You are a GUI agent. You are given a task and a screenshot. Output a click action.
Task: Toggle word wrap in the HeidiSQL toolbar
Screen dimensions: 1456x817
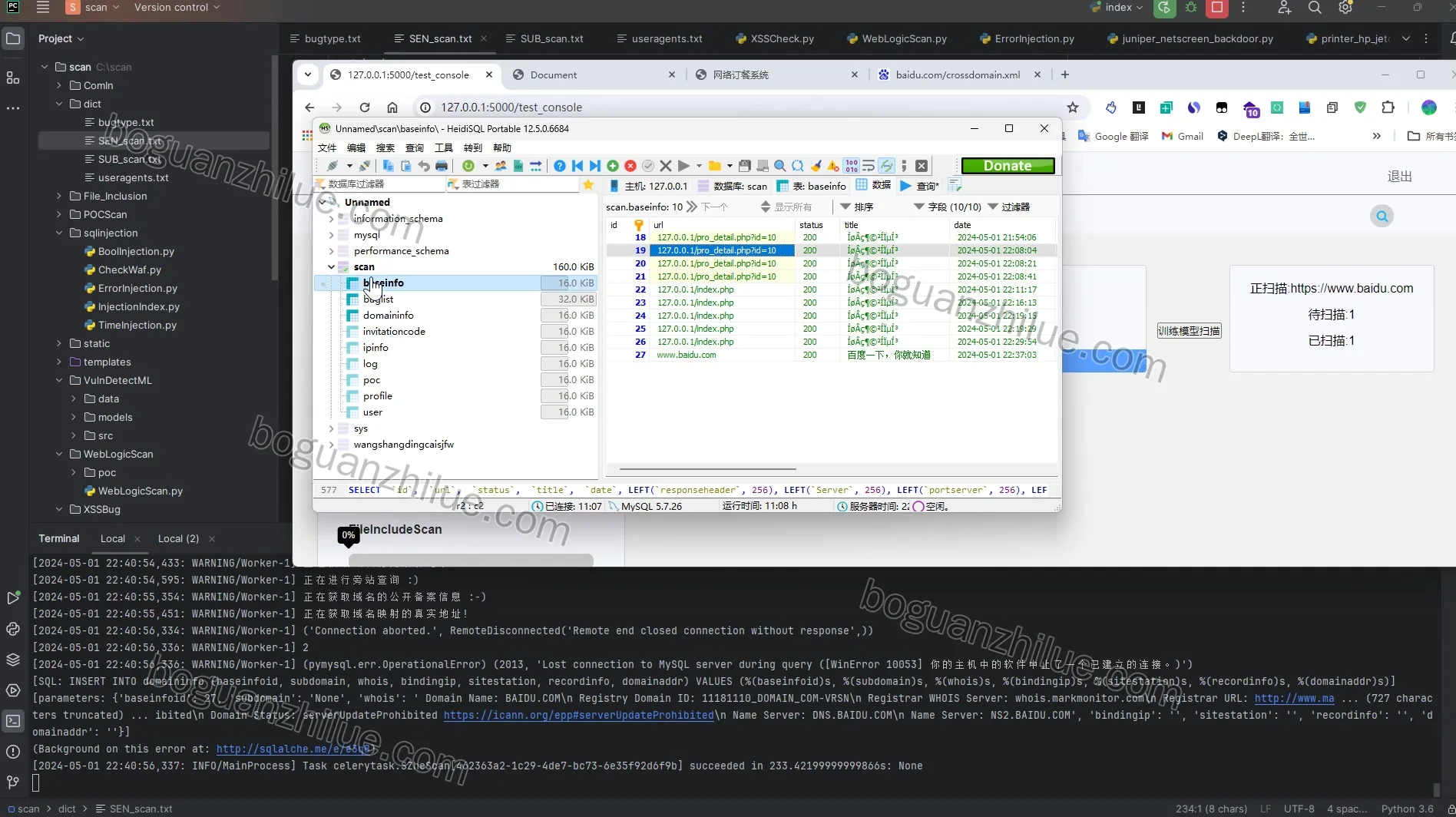869,166
